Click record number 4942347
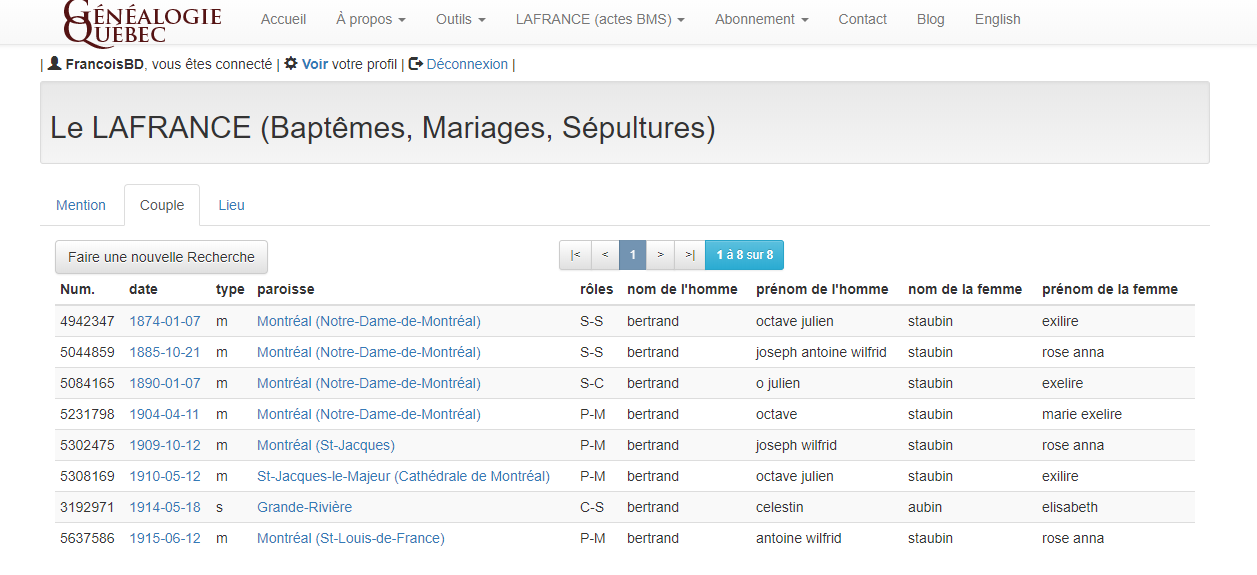 coord(87,321)
